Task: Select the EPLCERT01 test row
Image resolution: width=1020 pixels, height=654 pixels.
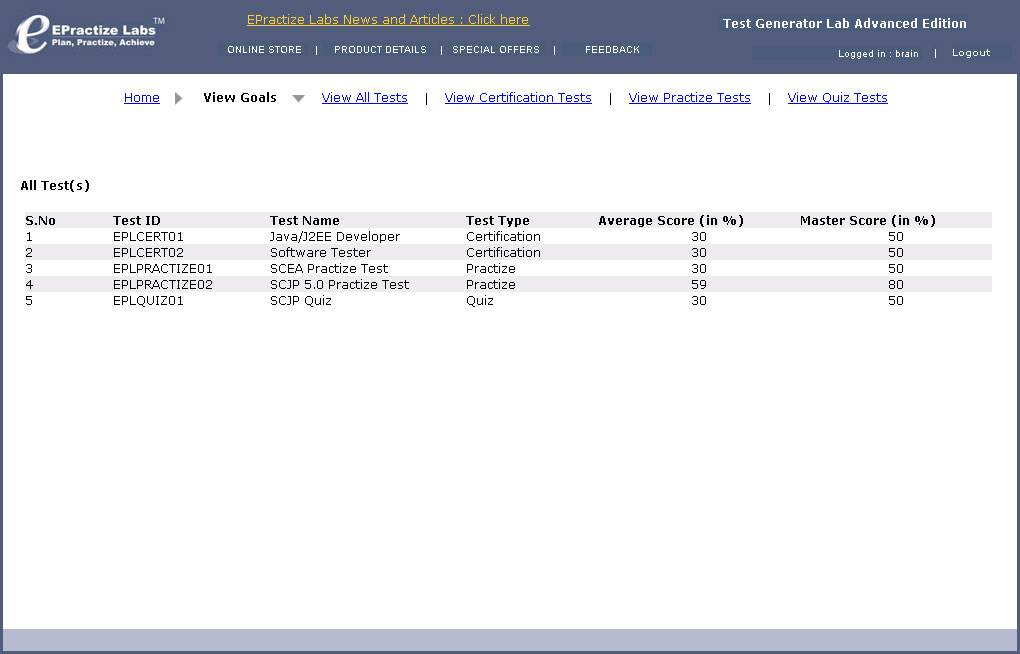Action: click(x=148, y=237)
